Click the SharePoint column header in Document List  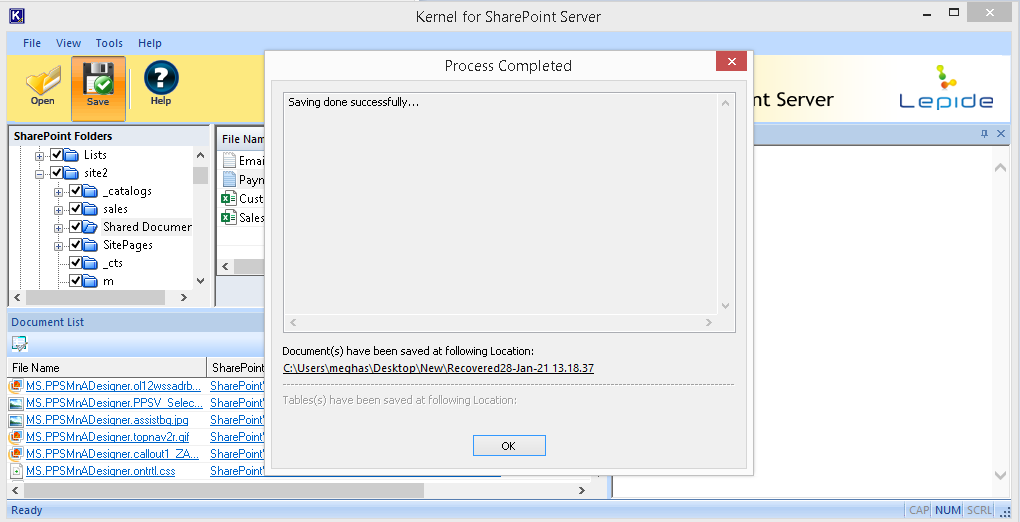237,368
